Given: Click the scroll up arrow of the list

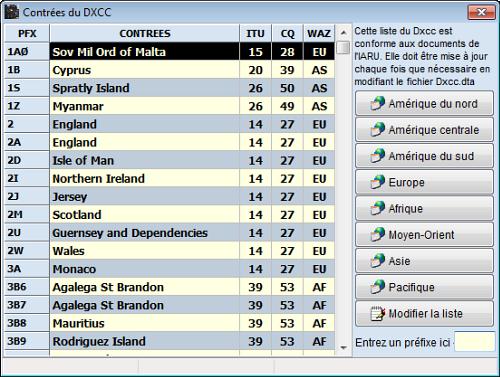Looking at the screenshot, I should tap(343, 33).
